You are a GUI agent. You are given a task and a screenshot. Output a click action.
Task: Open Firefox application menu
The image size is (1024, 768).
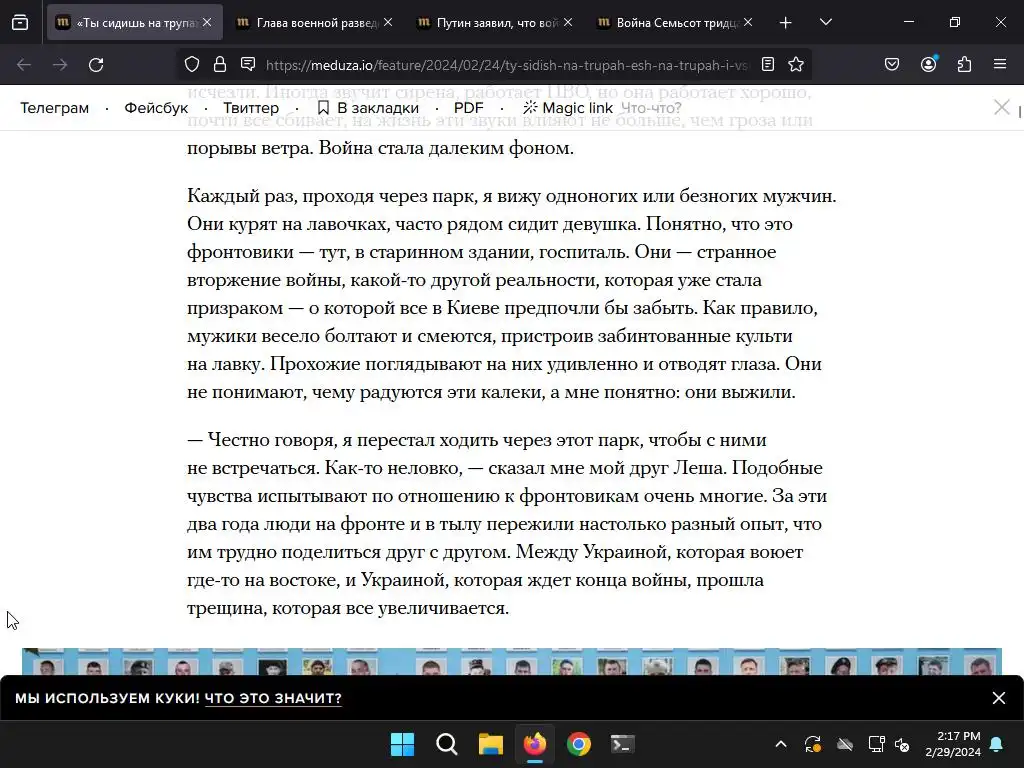pyautogui.click(x=1000, y=65)
